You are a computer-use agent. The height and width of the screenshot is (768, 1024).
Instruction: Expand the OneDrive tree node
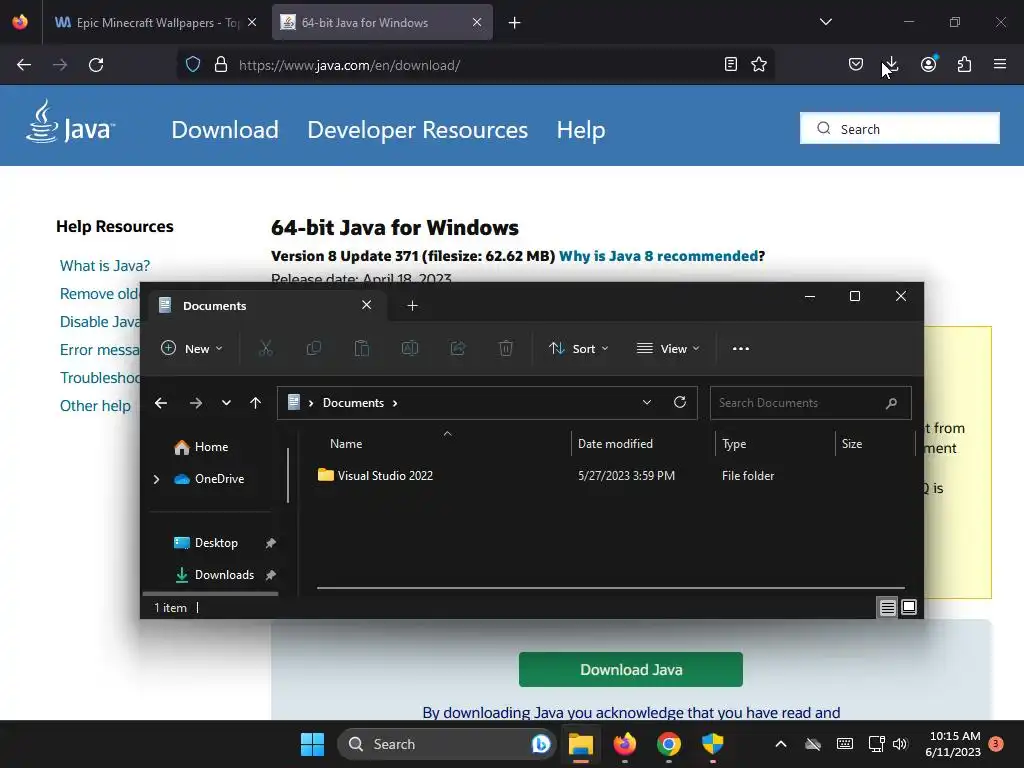click(x=156, y=479)
